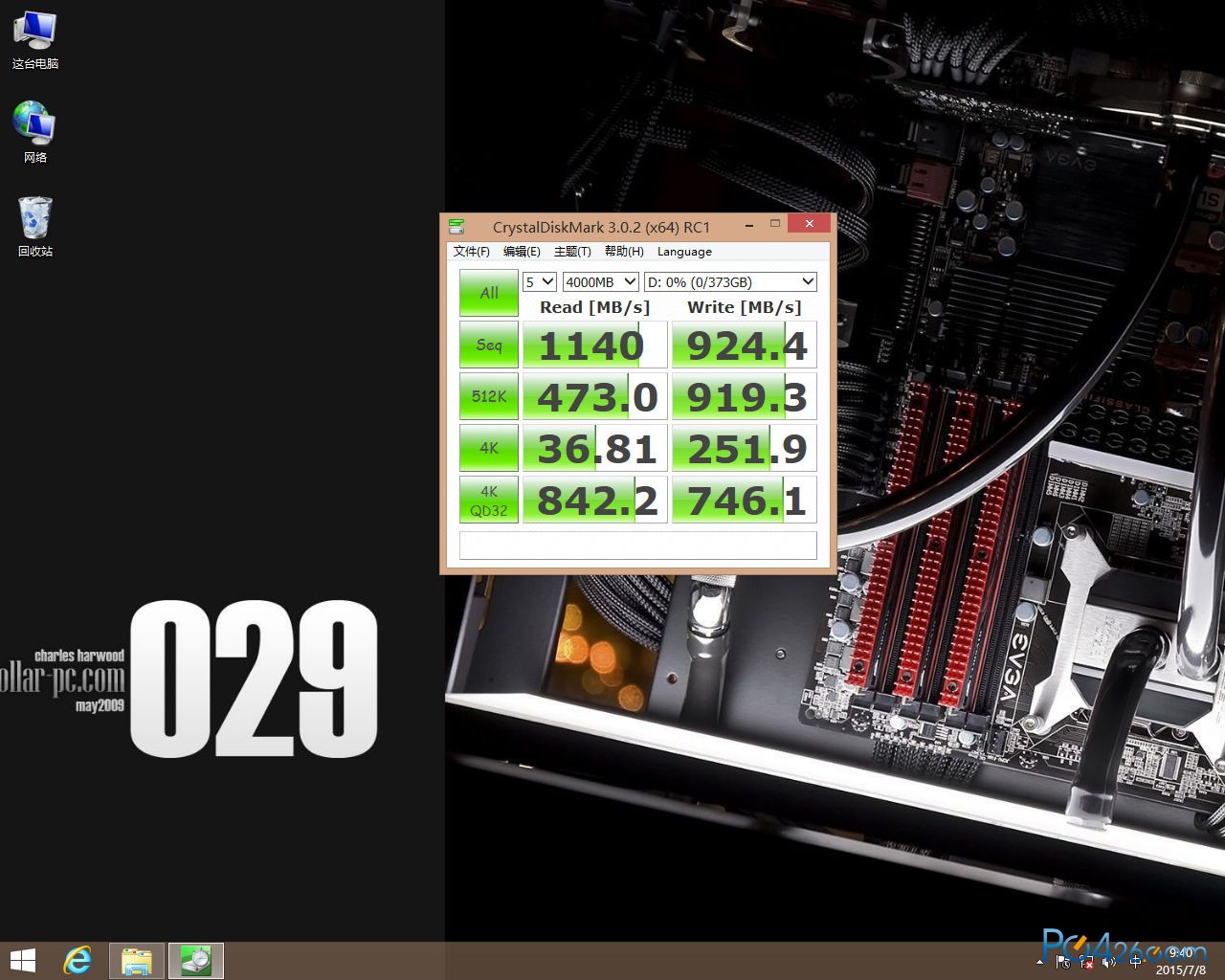Click the Seq read value 1140
Viewport: 1225px width, 980px height.
click(x=595, y=345)
